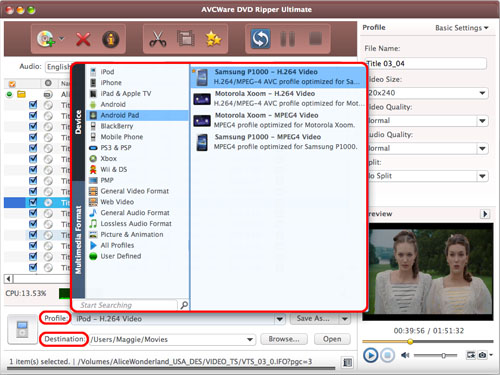Select Motorola Xoom H.264 Video profile
Viewport: 500px width, 375px height.
[x=278, y=98]
